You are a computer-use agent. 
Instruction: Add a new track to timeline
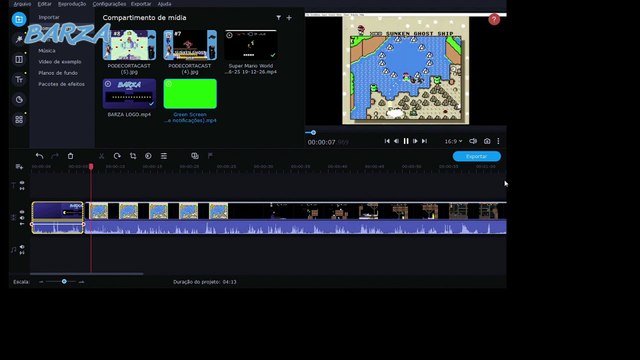point(19,167)
